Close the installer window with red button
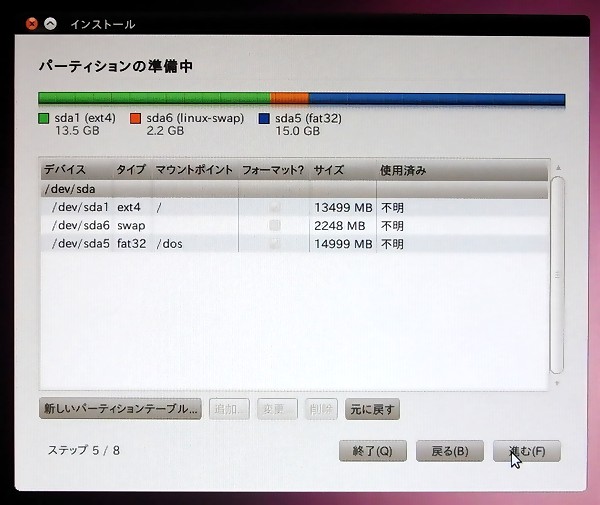 (x=32, y=24)
